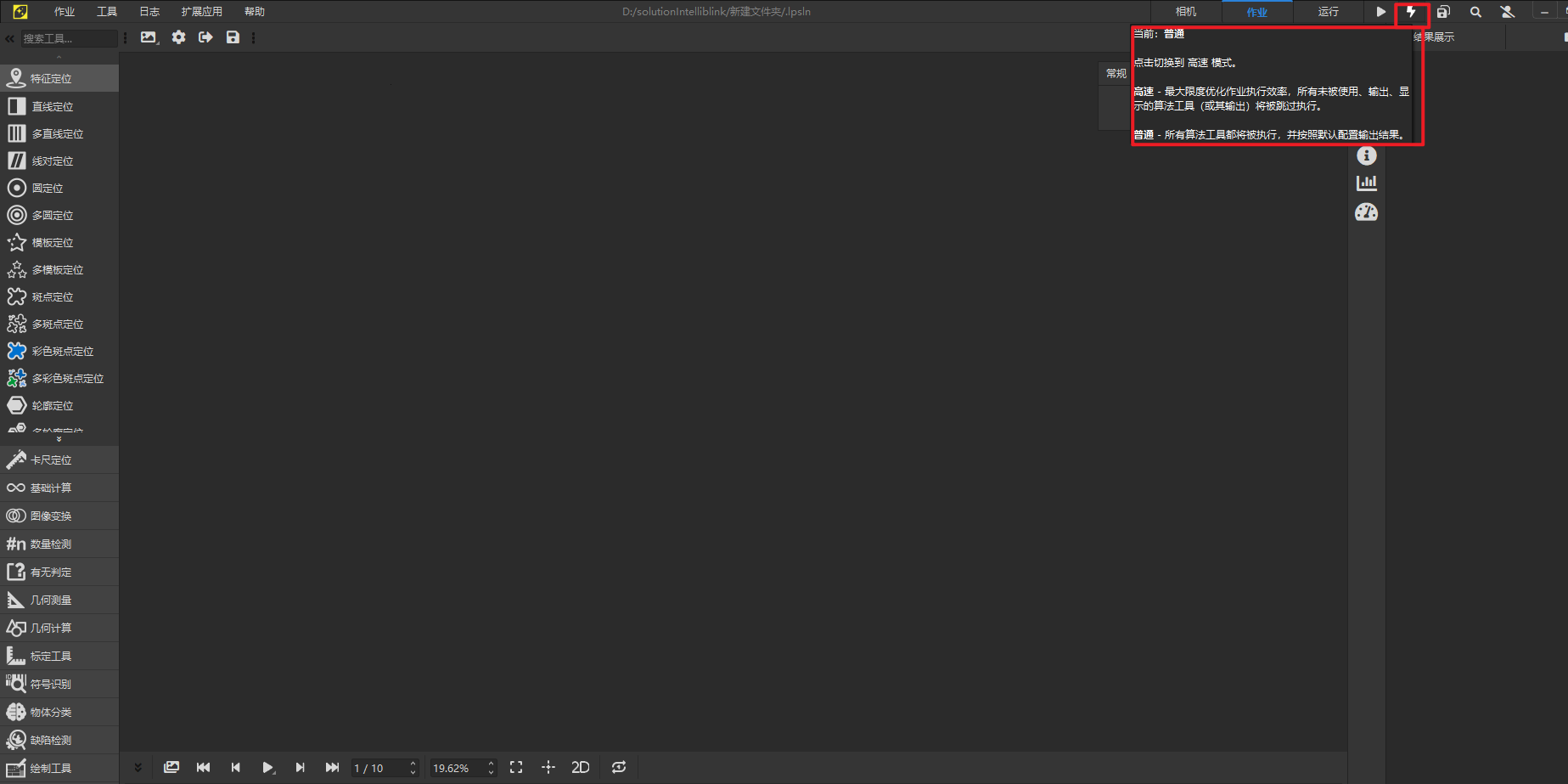Open the info panel icon
The image size is (1568, 784).
[x=1366, y=155]
